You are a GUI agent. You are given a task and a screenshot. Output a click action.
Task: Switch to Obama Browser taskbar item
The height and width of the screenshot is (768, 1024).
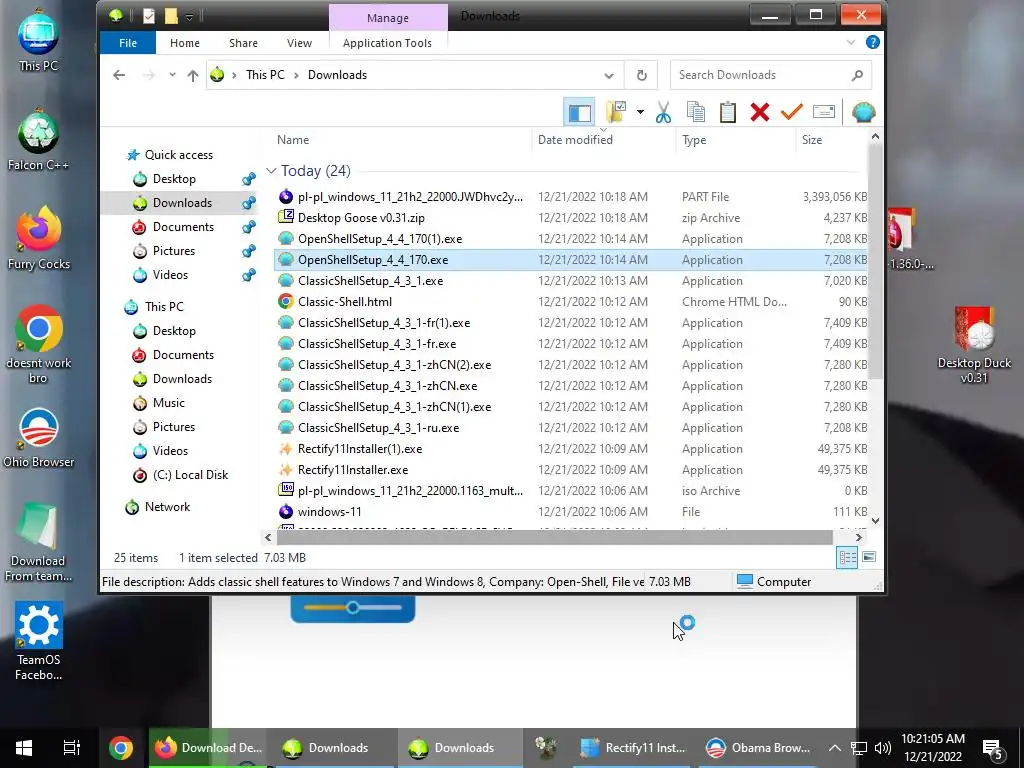(759, 748)
